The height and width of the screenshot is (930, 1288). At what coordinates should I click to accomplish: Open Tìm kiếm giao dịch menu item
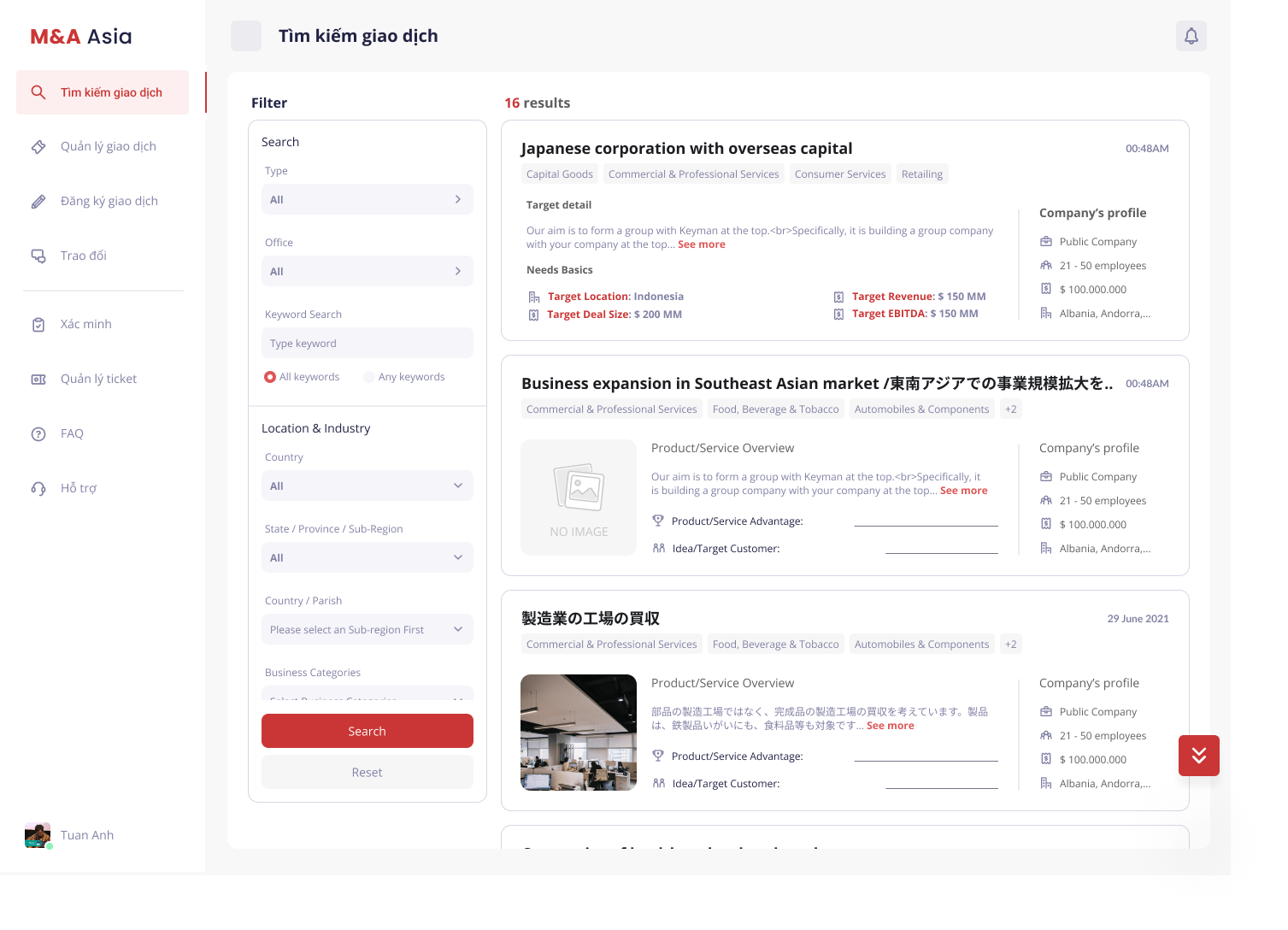pos(103,92)
